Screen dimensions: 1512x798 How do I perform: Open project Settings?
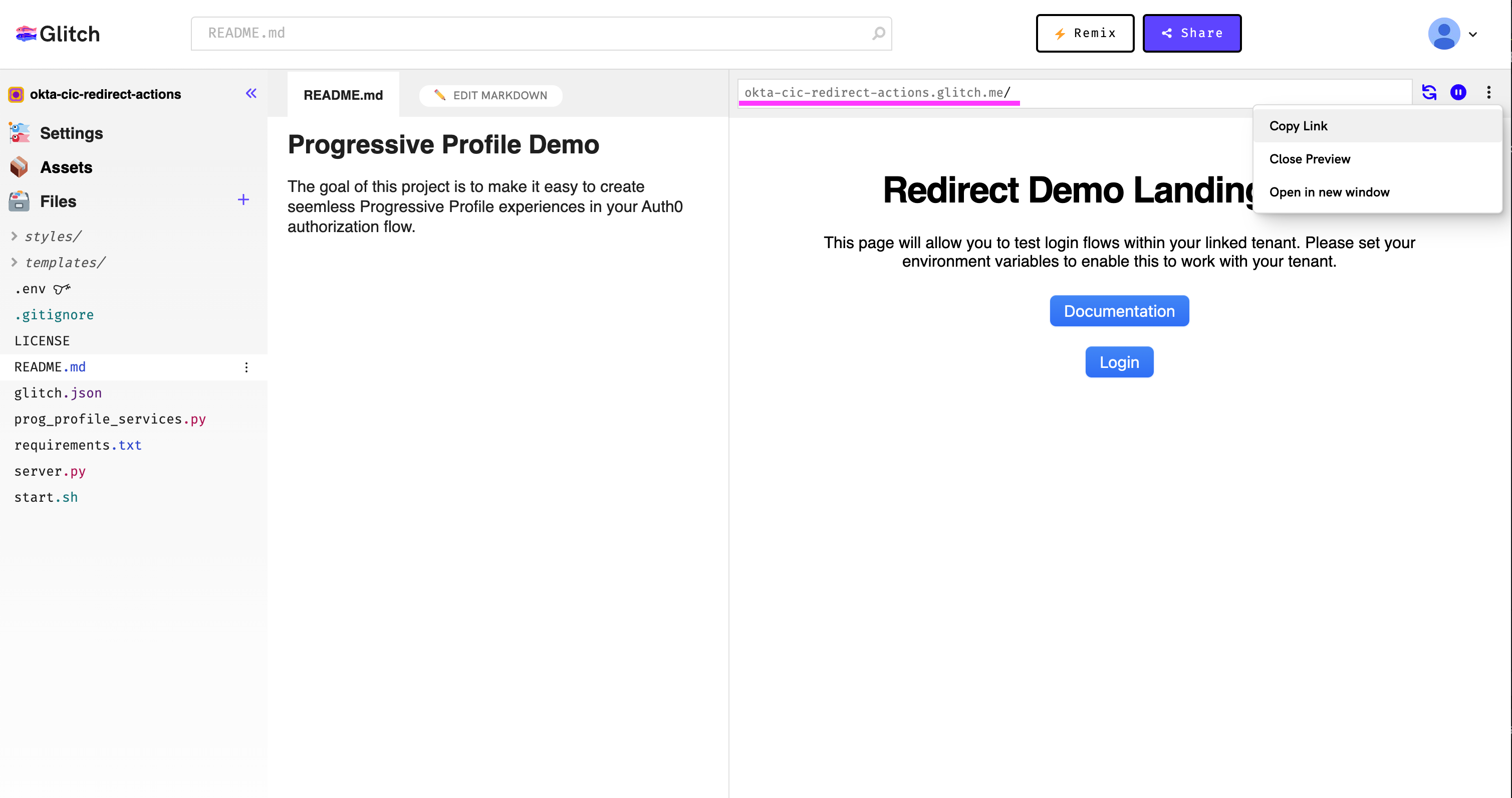(x=71, y=133)
